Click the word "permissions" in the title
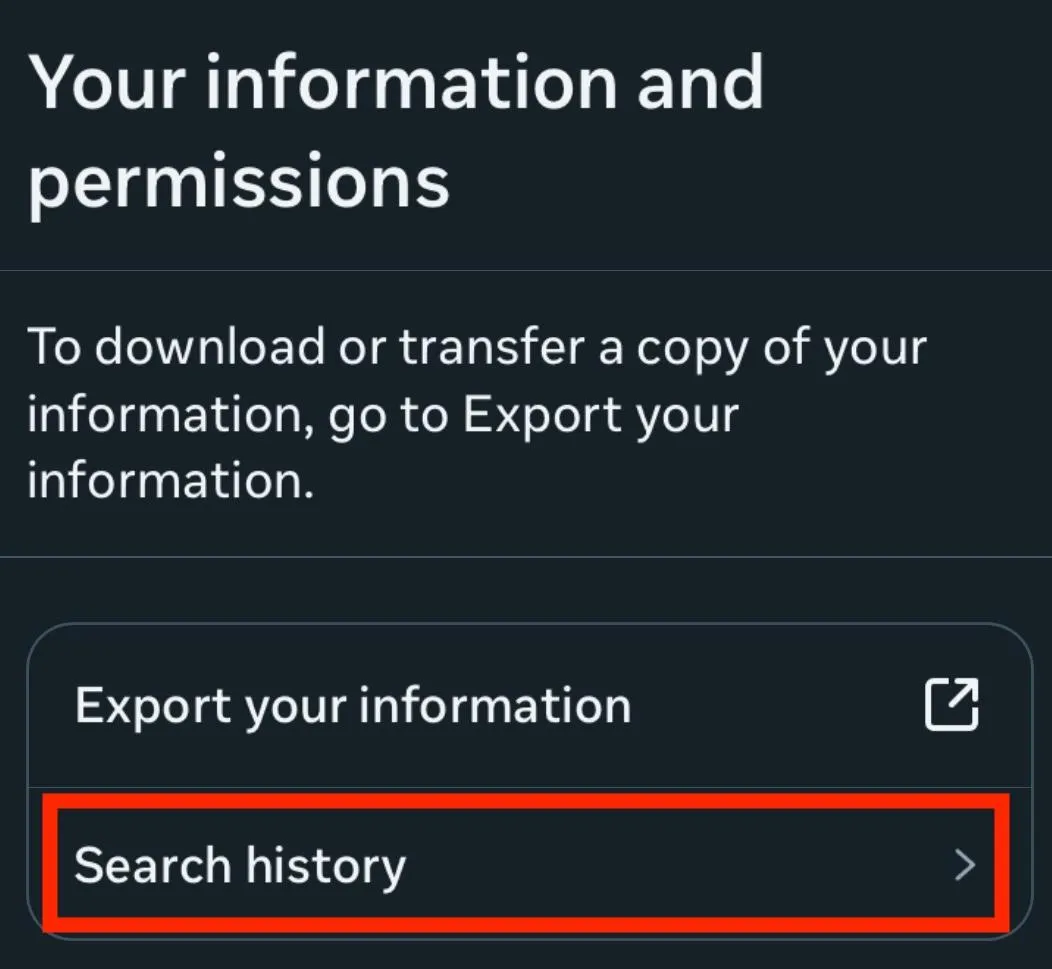The image size is (1052, 969). pos(238,181)
